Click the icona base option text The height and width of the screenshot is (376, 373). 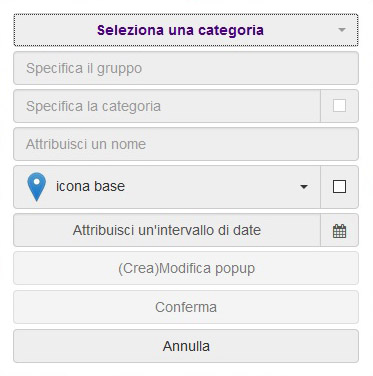tap(90, 186)
